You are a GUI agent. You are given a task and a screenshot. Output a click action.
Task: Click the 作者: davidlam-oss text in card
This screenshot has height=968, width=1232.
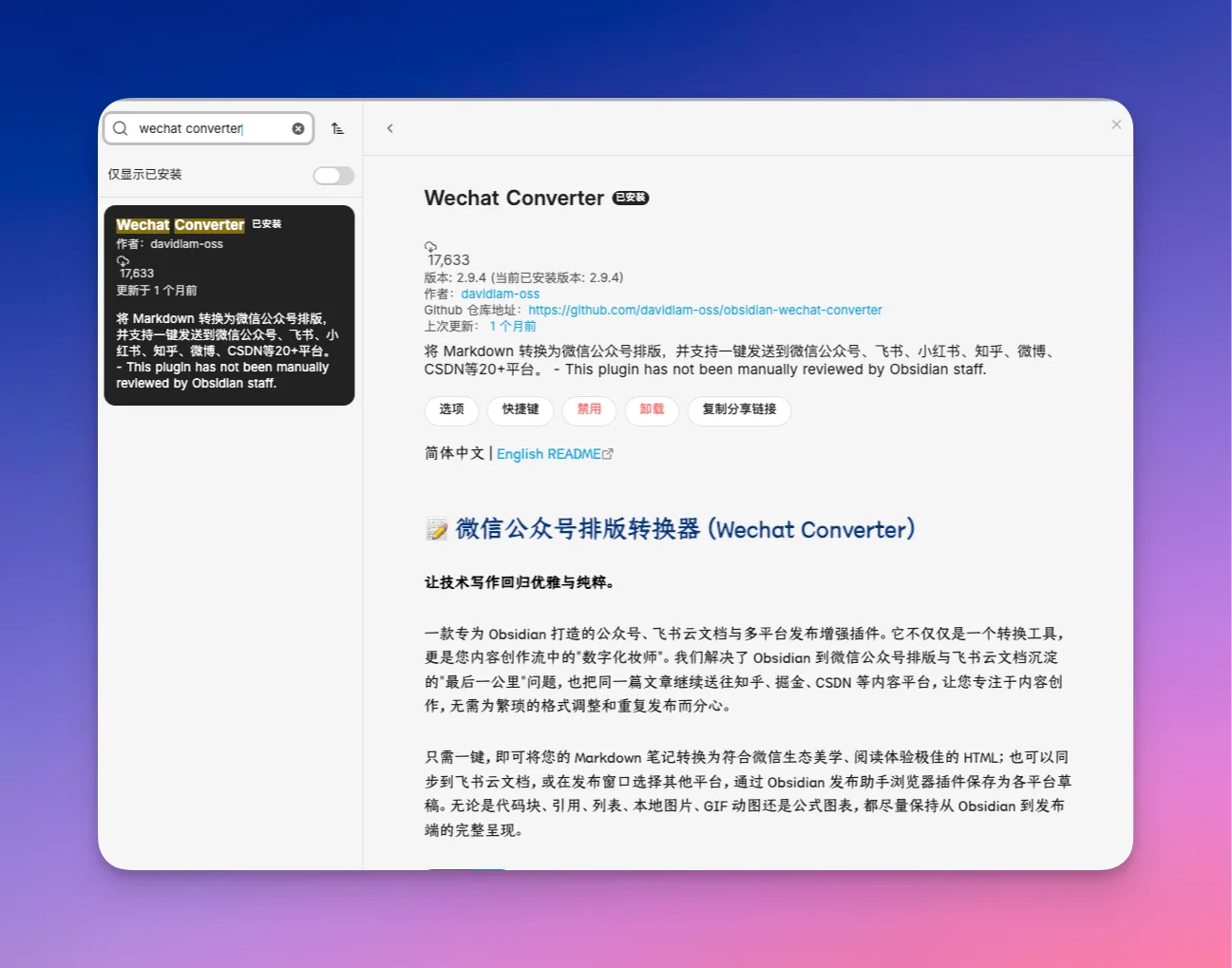(170, 244)
